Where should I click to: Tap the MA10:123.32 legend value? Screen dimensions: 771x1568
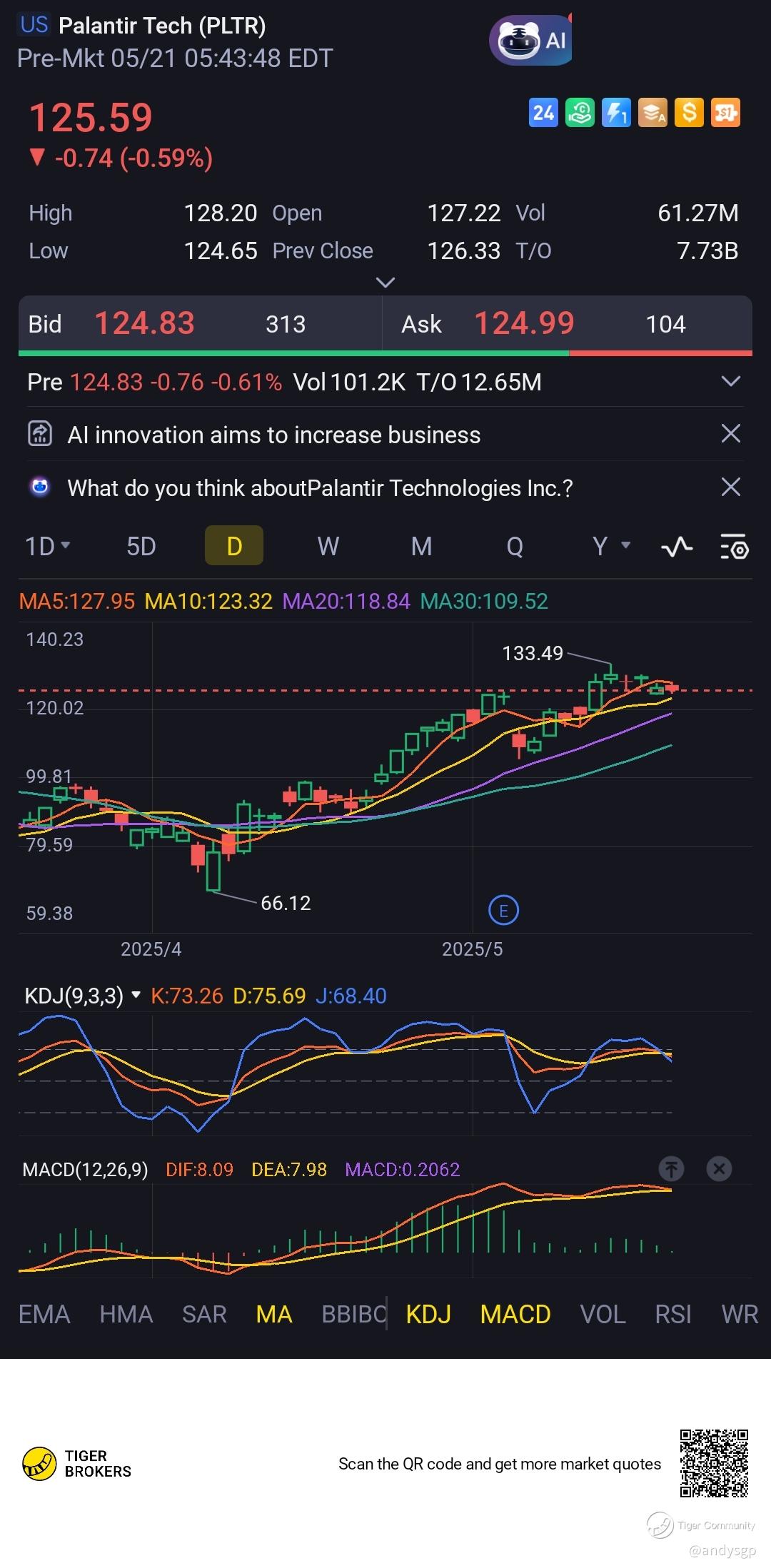(x=208, y=602)
